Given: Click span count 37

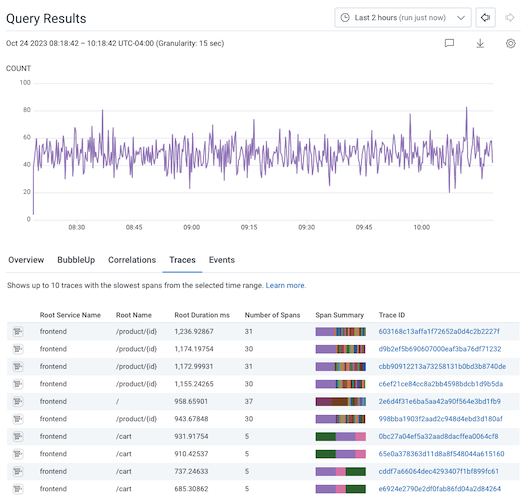Looking at the screenshot, I should (248, 401).
